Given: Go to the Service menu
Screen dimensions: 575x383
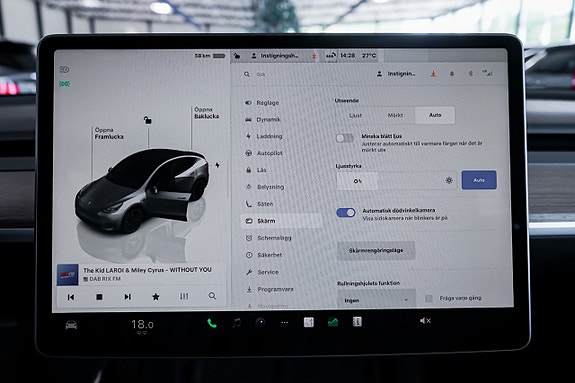Looking at the screenshot, I should 262,272.
